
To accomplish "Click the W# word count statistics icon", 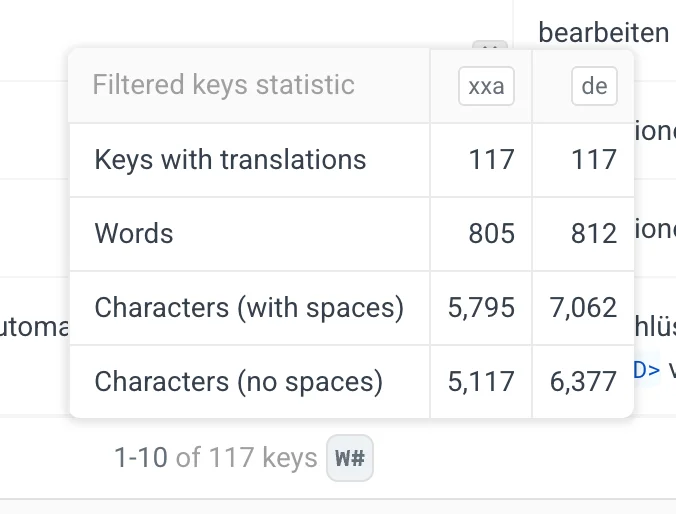I will [x=349, y=460].
